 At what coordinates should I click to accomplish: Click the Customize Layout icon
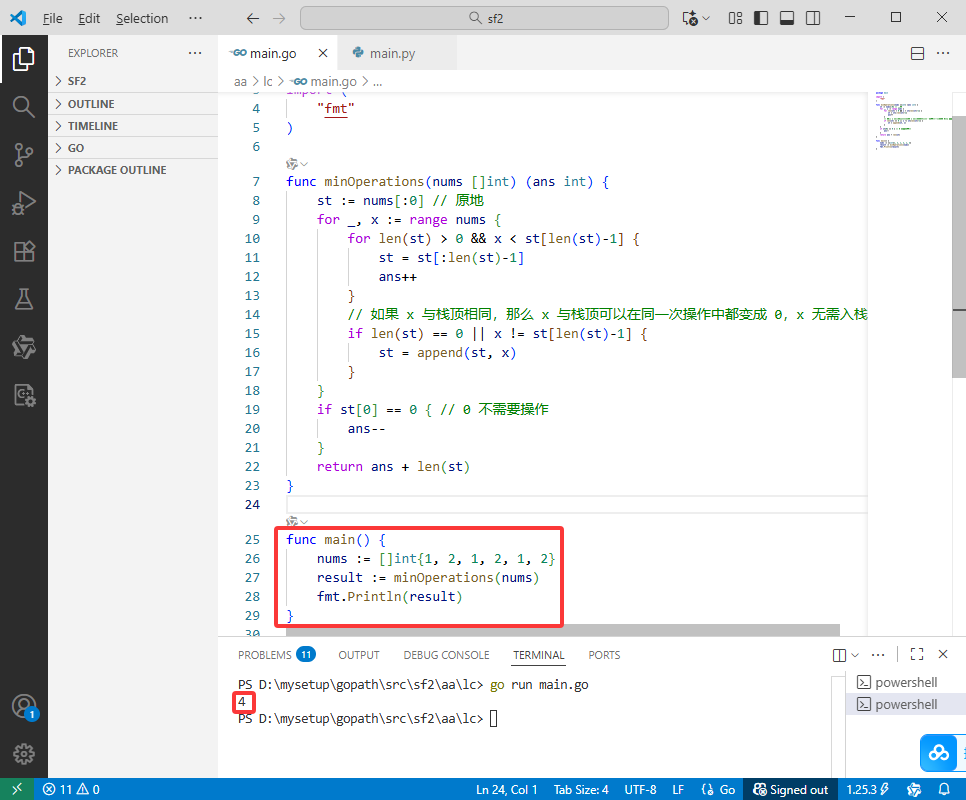[x=735, y=18]
